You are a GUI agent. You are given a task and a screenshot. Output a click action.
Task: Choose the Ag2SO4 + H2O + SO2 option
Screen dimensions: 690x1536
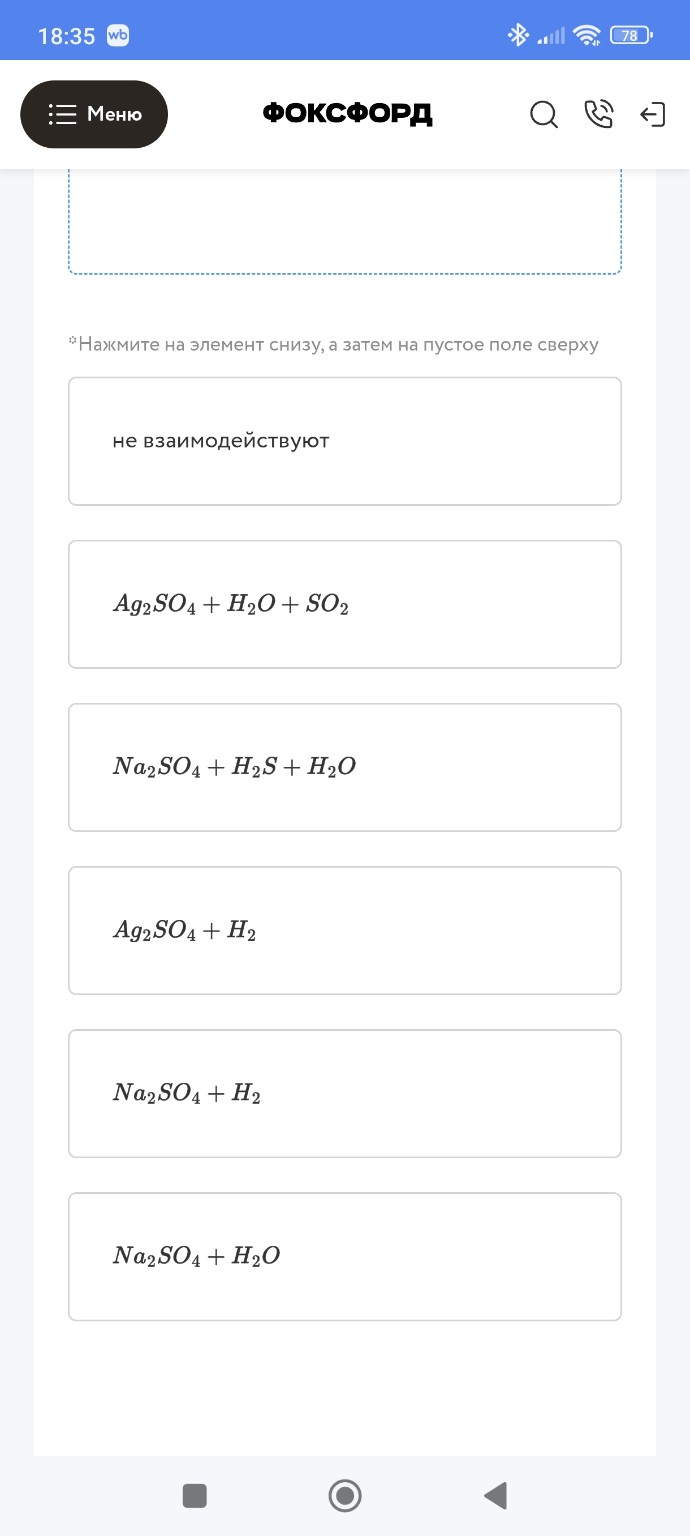coord(345,604)
